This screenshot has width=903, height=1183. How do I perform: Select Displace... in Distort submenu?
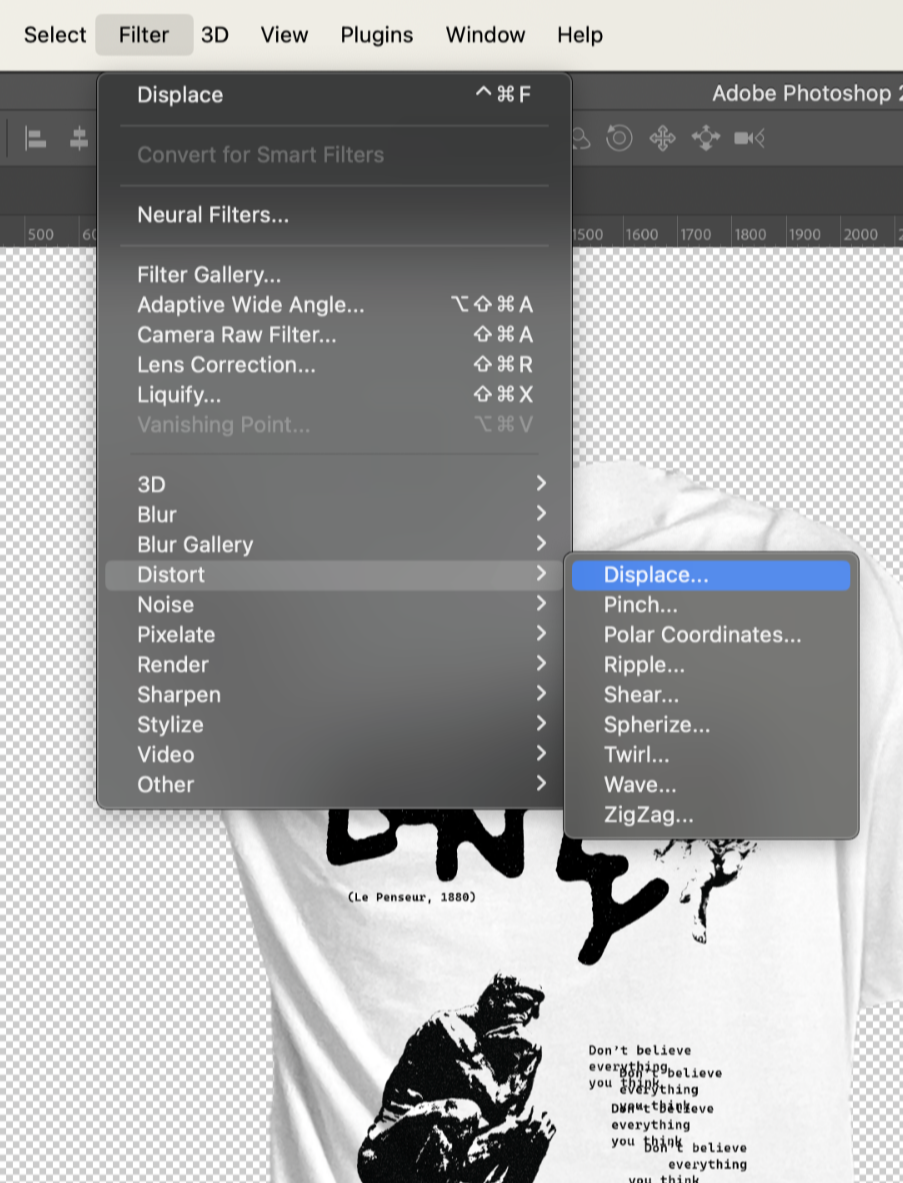[711, 575]
